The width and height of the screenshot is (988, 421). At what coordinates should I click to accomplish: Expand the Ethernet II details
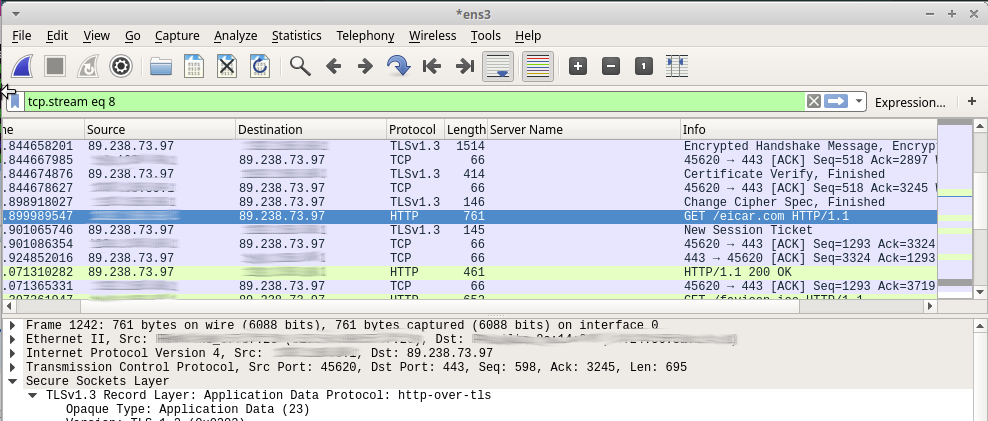click(x=12, y=339)
